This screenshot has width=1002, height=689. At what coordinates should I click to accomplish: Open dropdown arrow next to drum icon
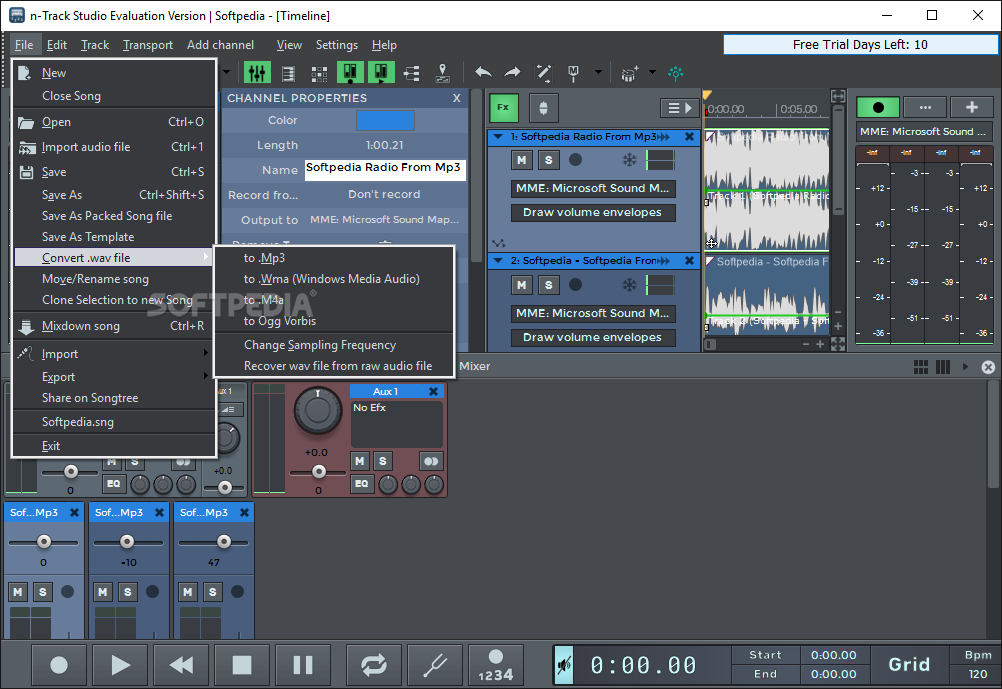pyautogui.click(x=652, y=72)
